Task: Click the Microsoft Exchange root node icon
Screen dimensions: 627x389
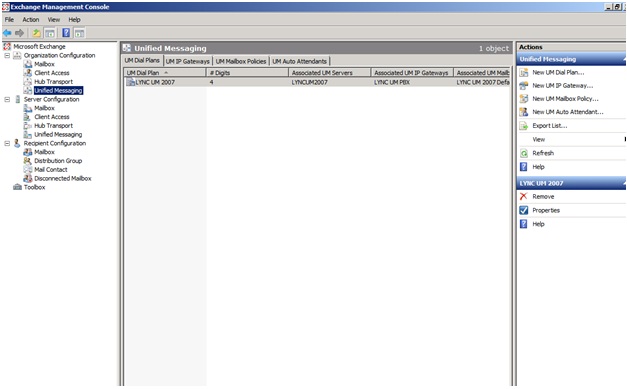Action: pos(7,46)
